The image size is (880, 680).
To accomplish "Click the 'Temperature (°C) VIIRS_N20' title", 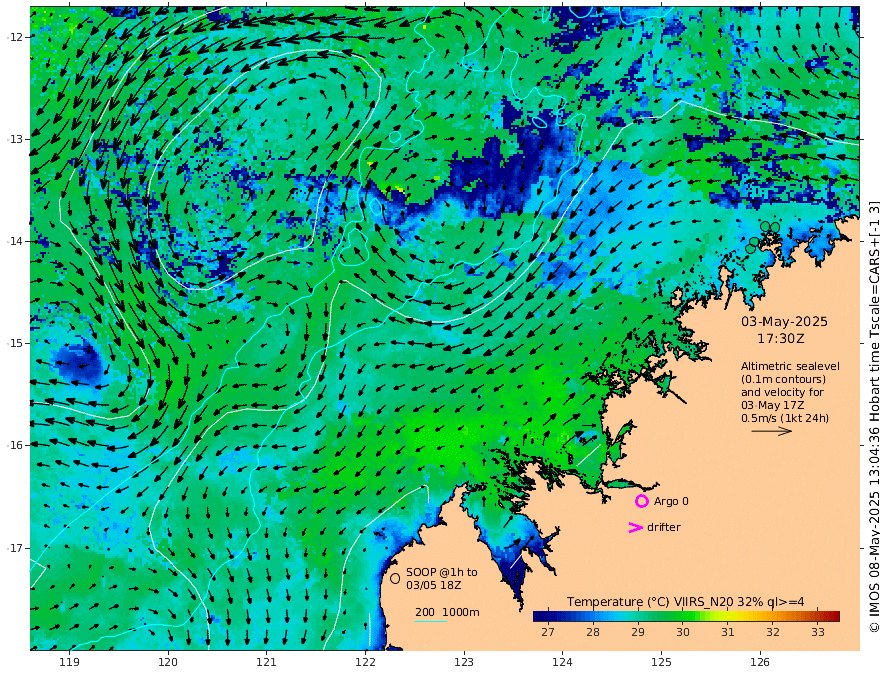I will pos(650,602).
